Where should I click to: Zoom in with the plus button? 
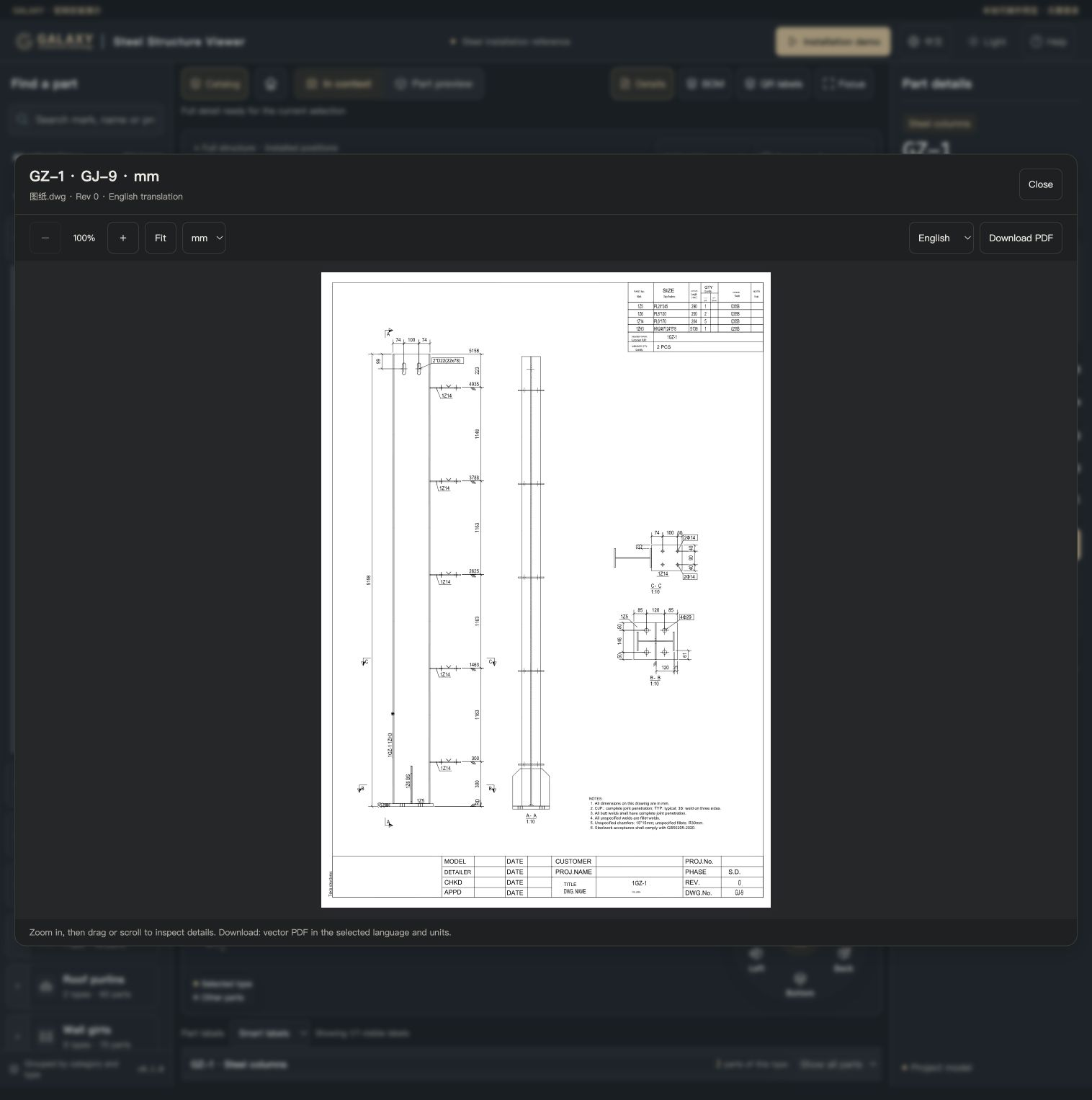point(123,238)
